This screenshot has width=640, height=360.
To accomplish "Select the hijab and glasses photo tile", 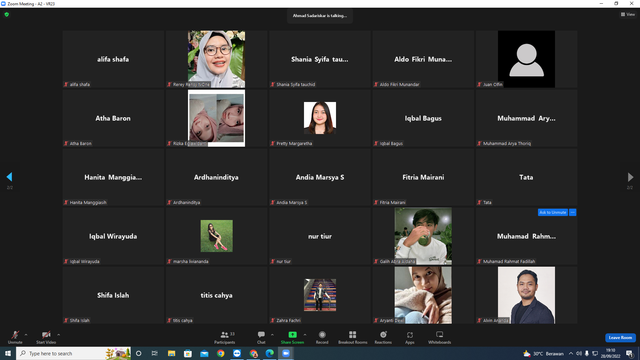I will 216,59.
